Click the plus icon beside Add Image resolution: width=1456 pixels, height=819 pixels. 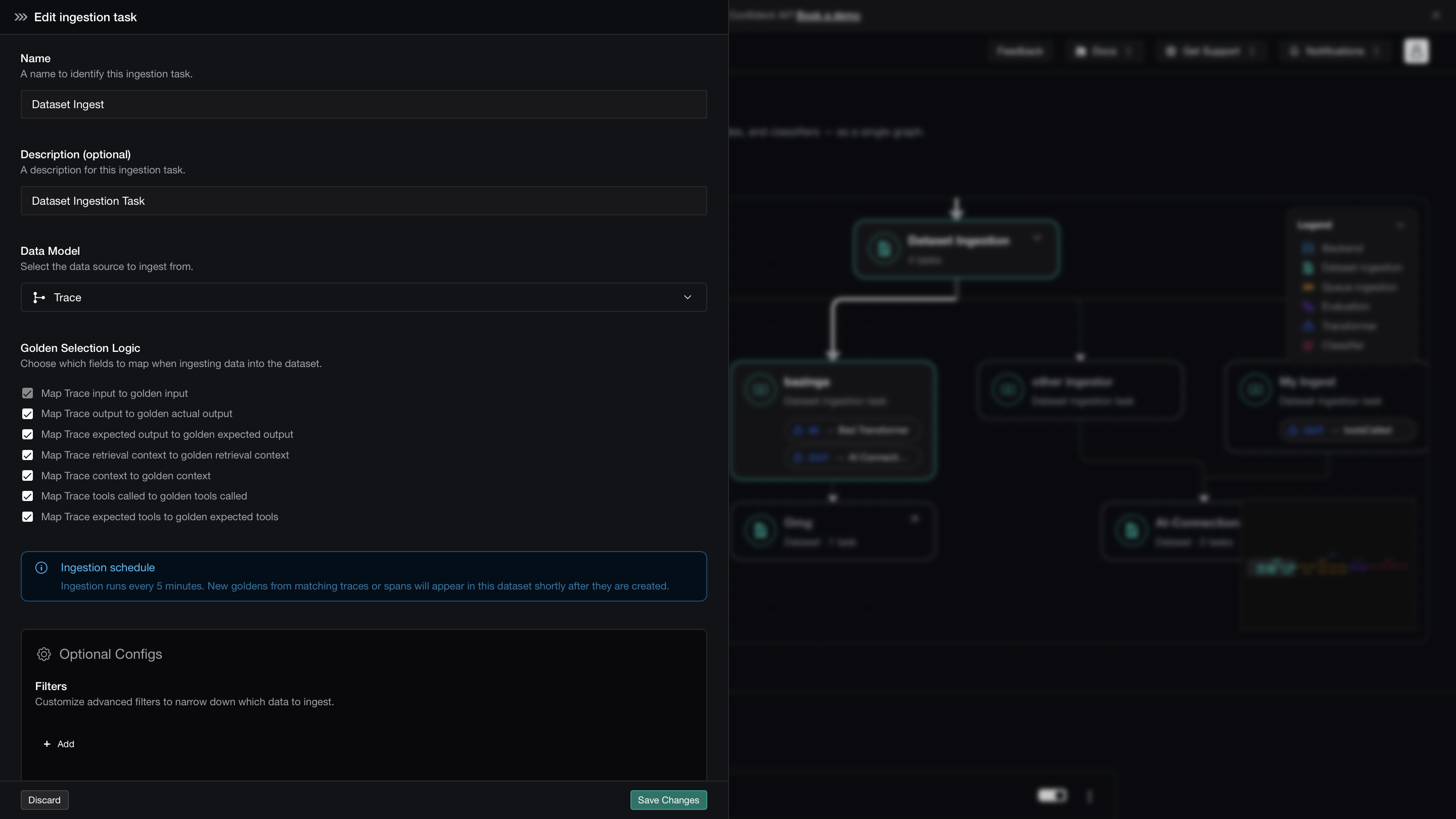tap(47, 744)
